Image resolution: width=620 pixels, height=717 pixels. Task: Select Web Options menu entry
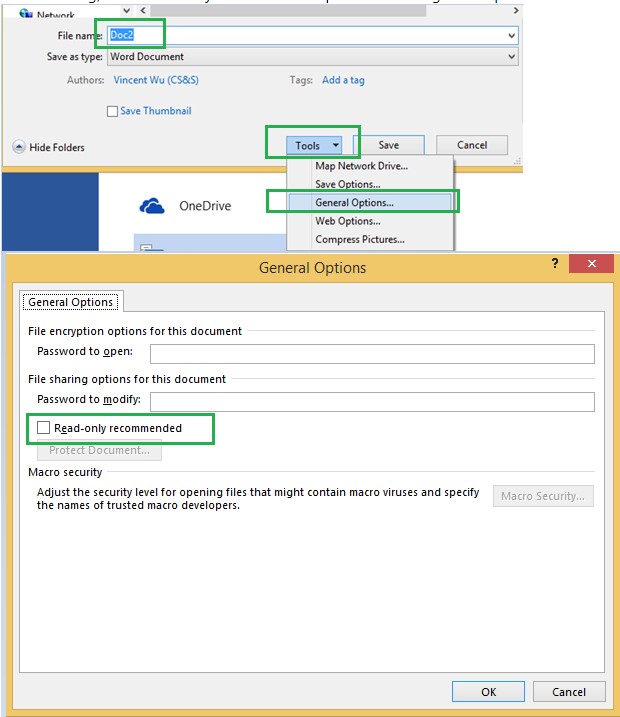click(x=370, y=221)
